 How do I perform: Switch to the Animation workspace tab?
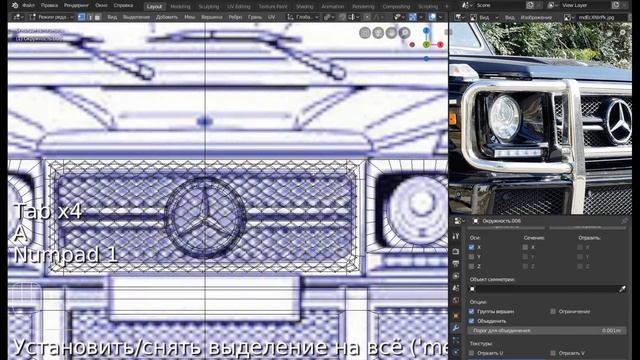coord(333,7)
